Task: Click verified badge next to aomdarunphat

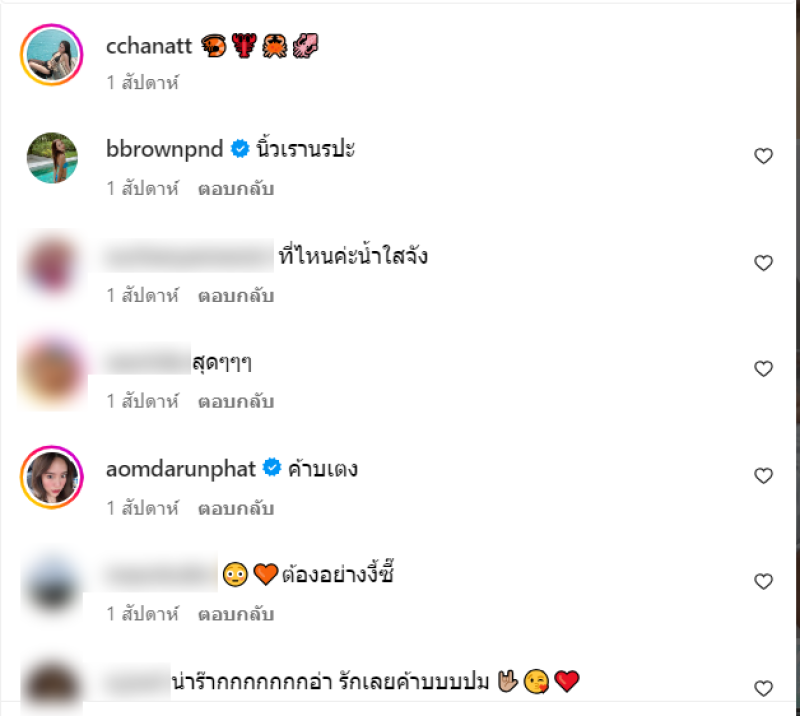Action: click(271, 468)
